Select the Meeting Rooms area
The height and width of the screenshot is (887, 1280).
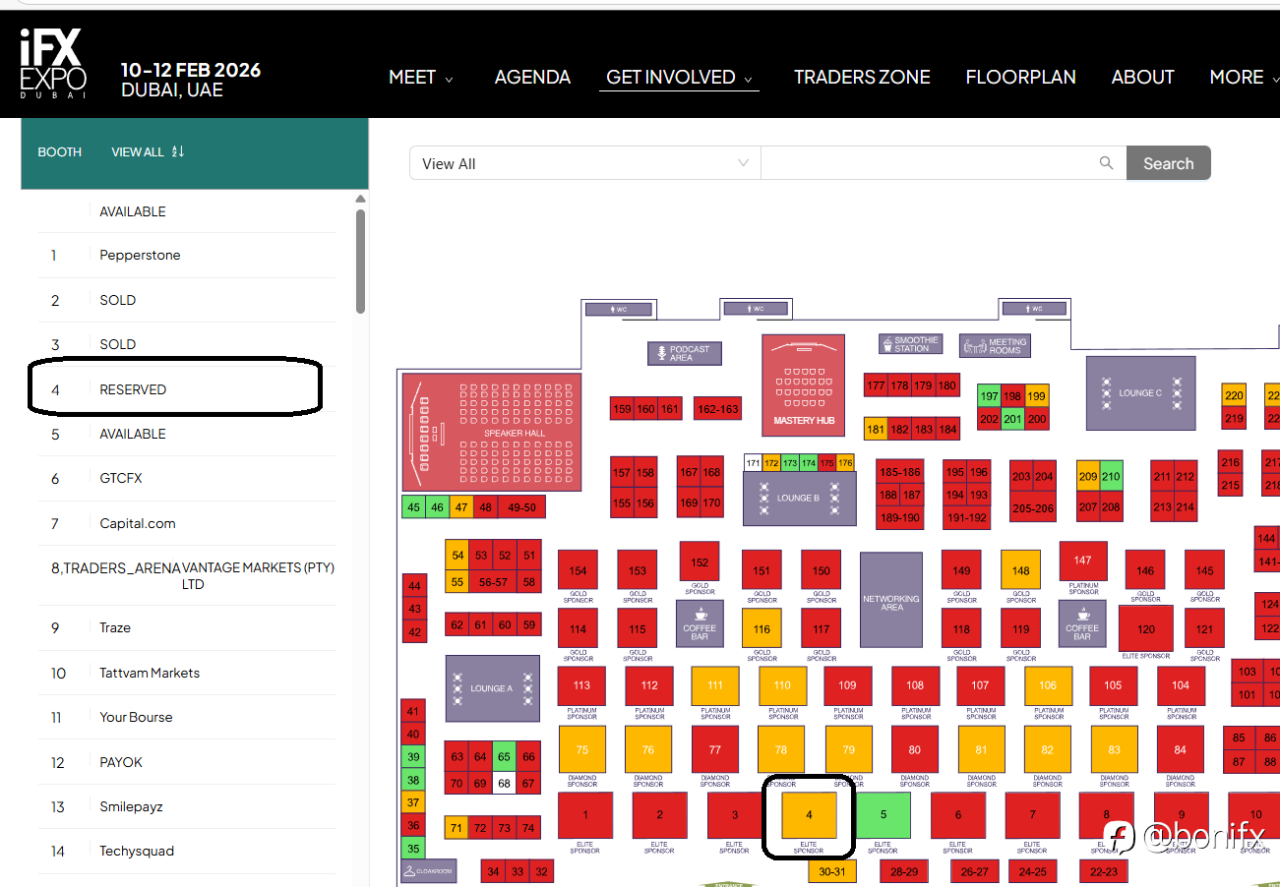(x=994, y=346)
